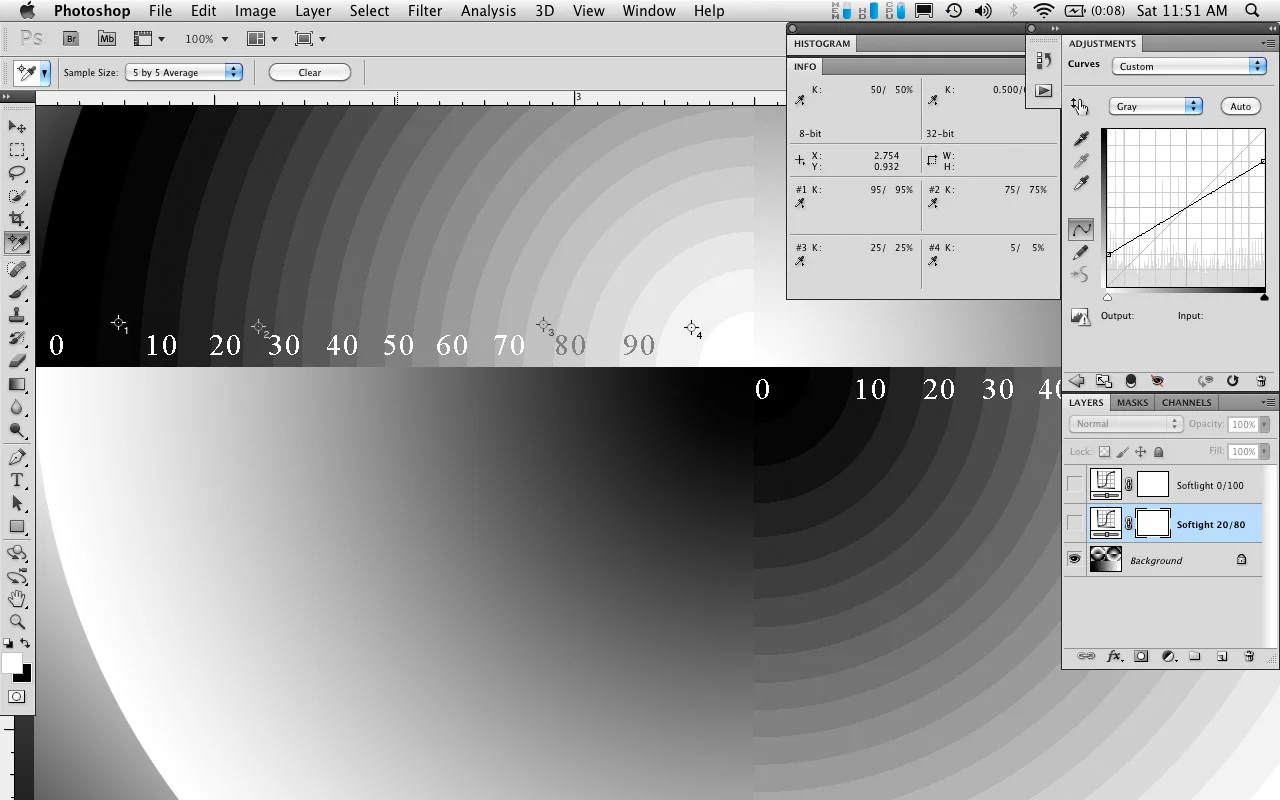This screenshot has height=800, width=1280.
Task: Open the layer Opacity dropdown arrow
Action: [x=1263, y=424]
